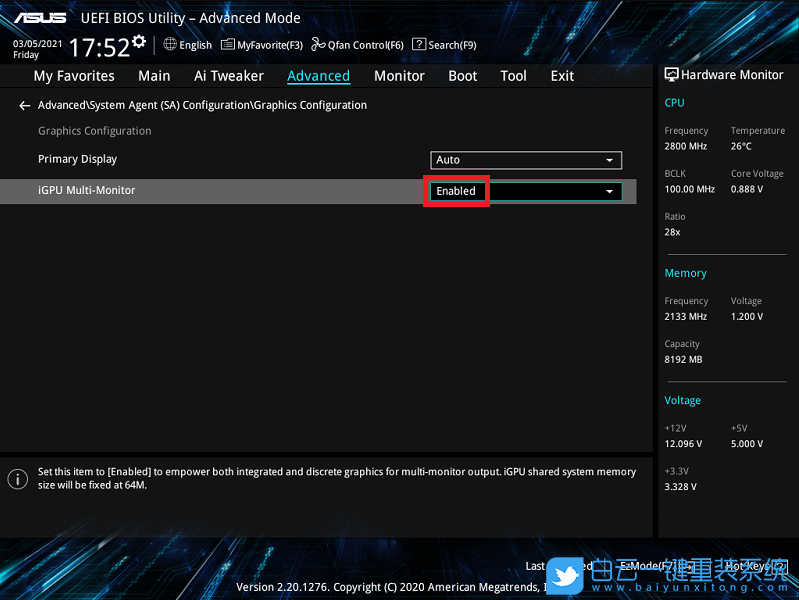
Task: Select the Exit menu tab
Action: point(562,76)
